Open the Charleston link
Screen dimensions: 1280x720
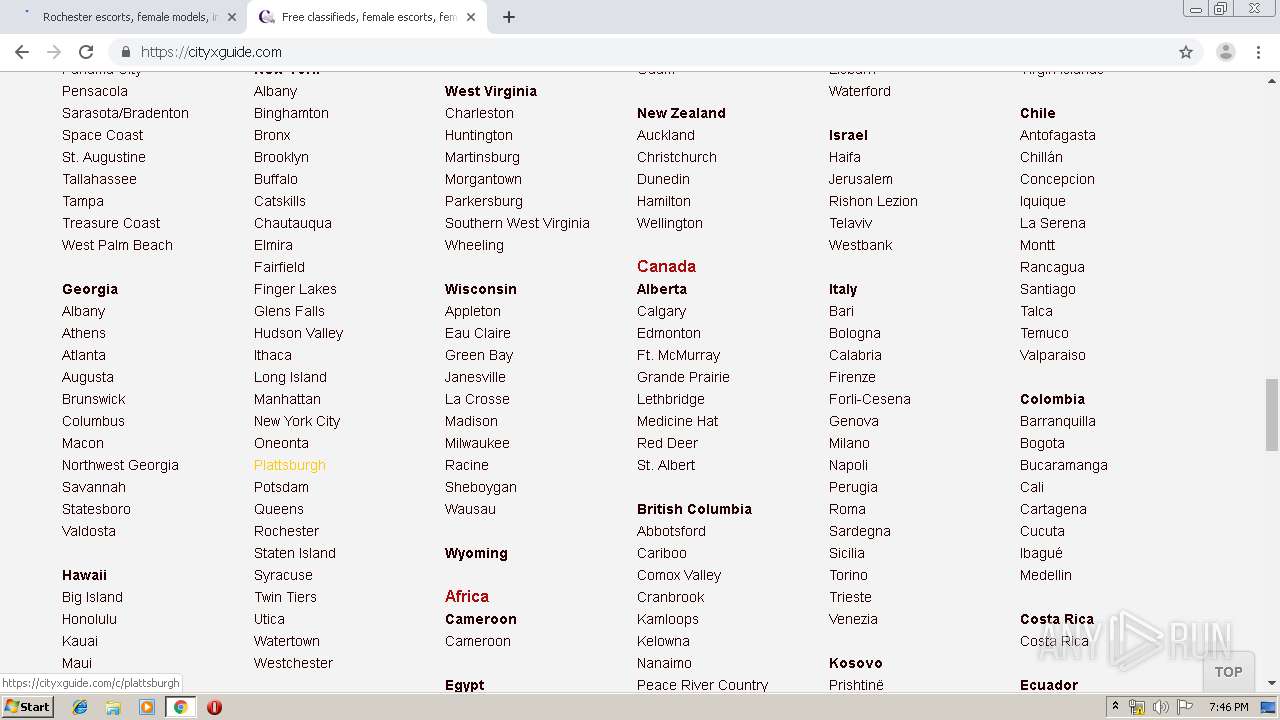[x=479, y=113]
